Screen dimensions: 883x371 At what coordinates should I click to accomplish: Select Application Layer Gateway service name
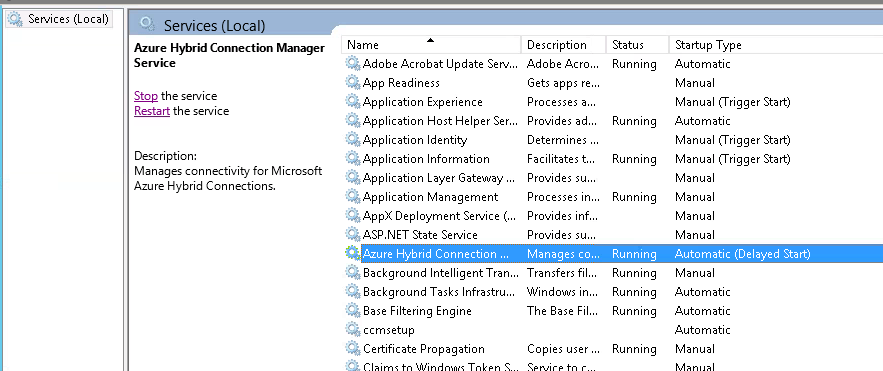(x=439, y=178)
